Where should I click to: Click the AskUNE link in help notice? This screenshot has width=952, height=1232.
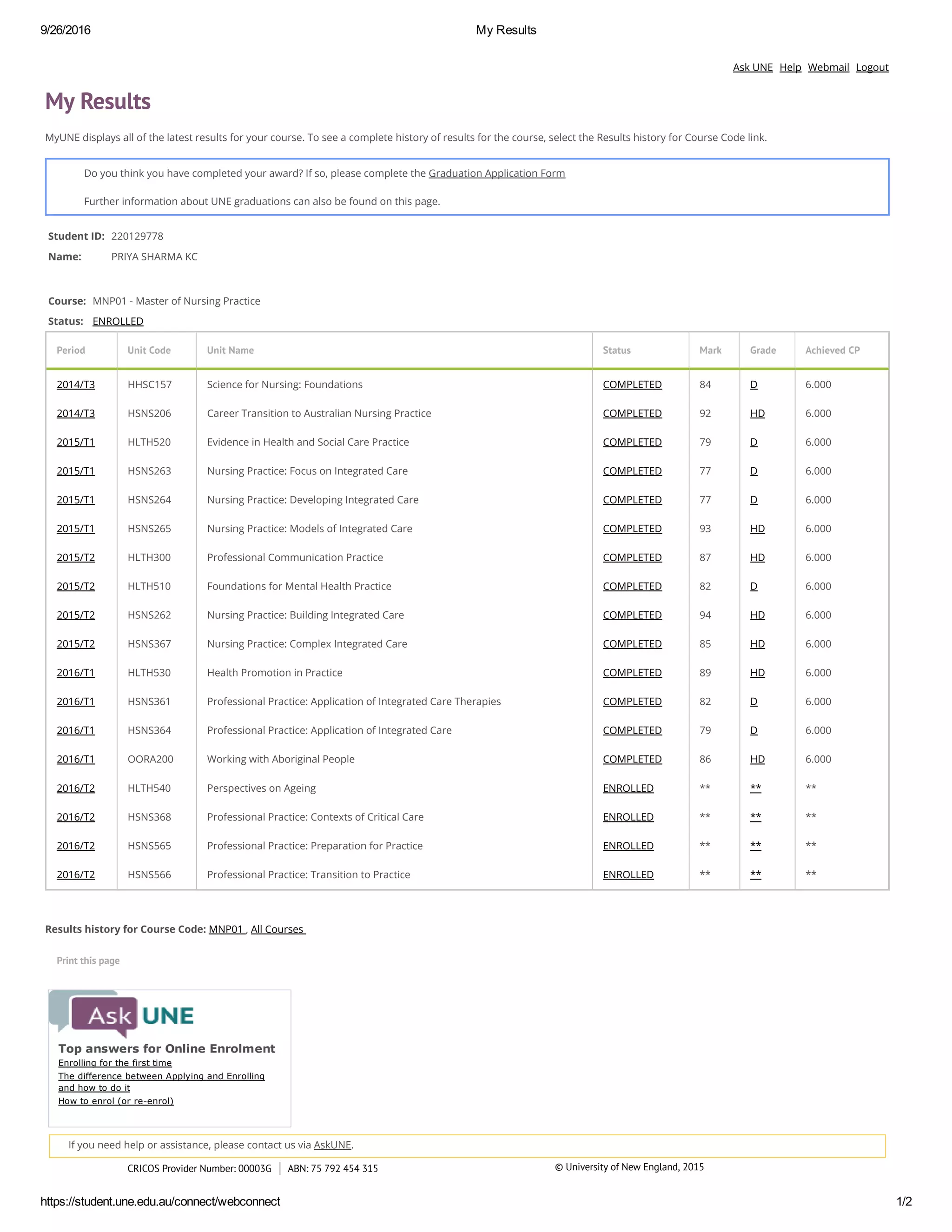point(332,1145)
